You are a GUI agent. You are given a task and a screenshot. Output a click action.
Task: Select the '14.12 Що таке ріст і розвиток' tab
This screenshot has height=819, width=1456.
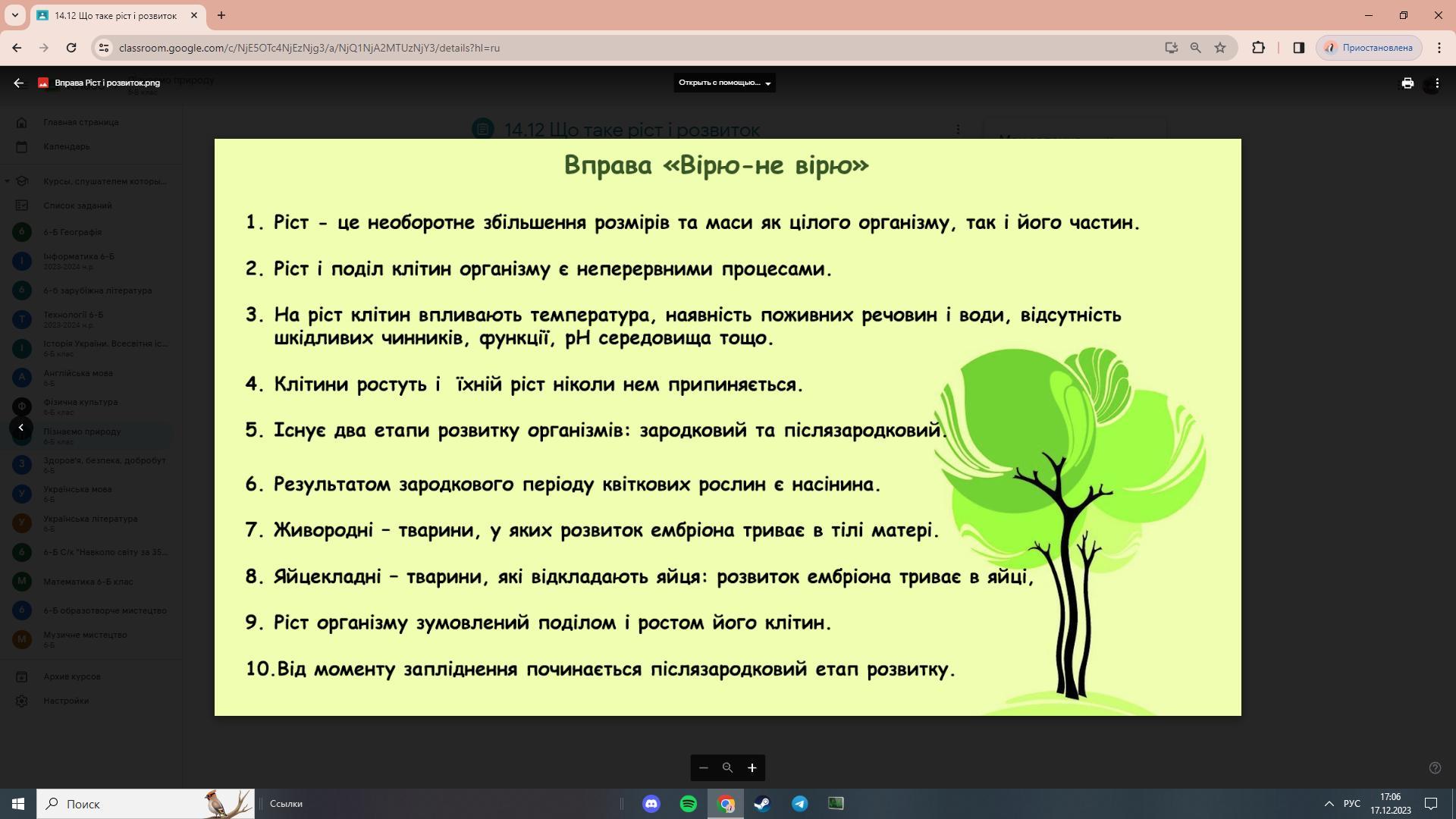coord(115,15)
